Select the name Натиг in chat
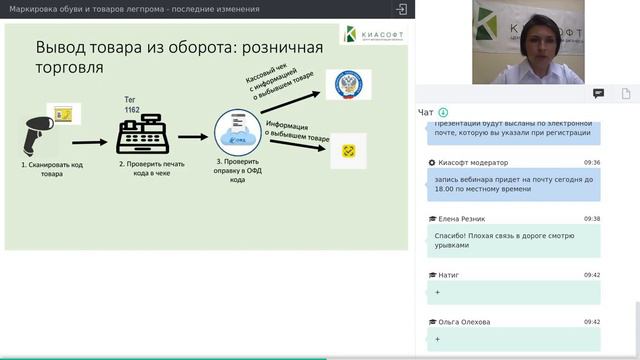Viewport: 640px width, 360px height. (449, 275)
